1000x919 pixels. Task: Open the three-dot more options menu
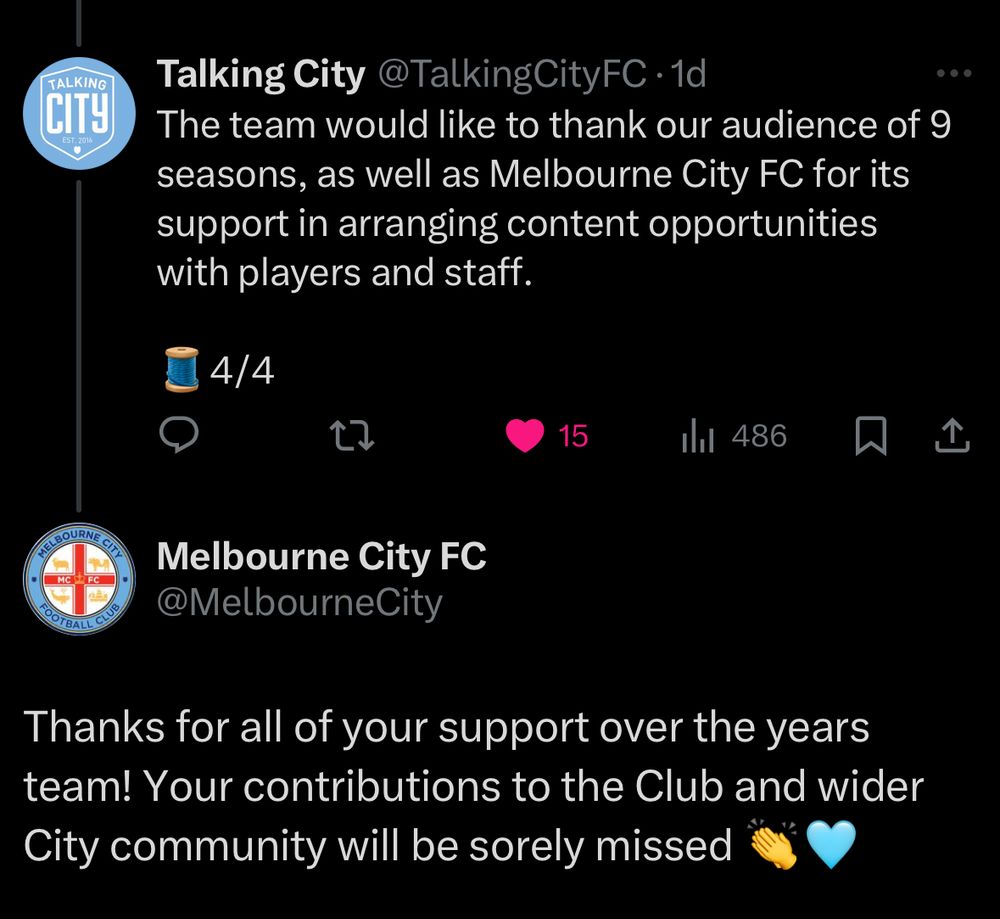pyautogui.click(x=952, y=74)
